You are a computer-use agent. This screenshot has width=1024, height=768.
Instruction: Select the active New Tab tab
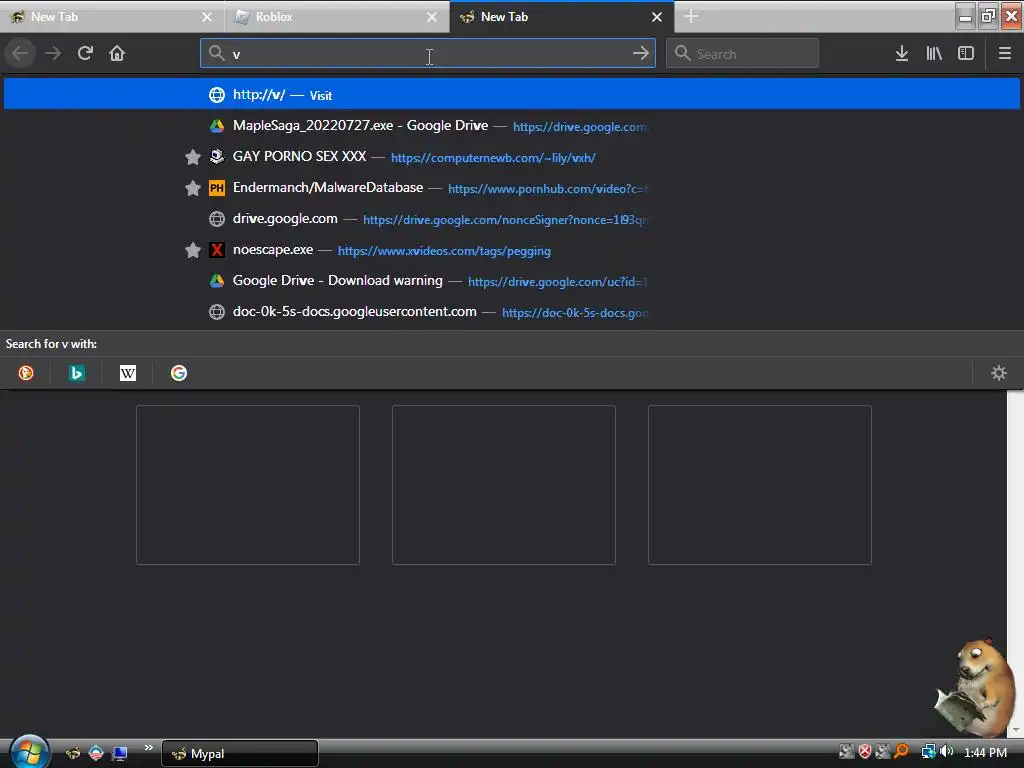pyautogui.click(x=562, y=17)
